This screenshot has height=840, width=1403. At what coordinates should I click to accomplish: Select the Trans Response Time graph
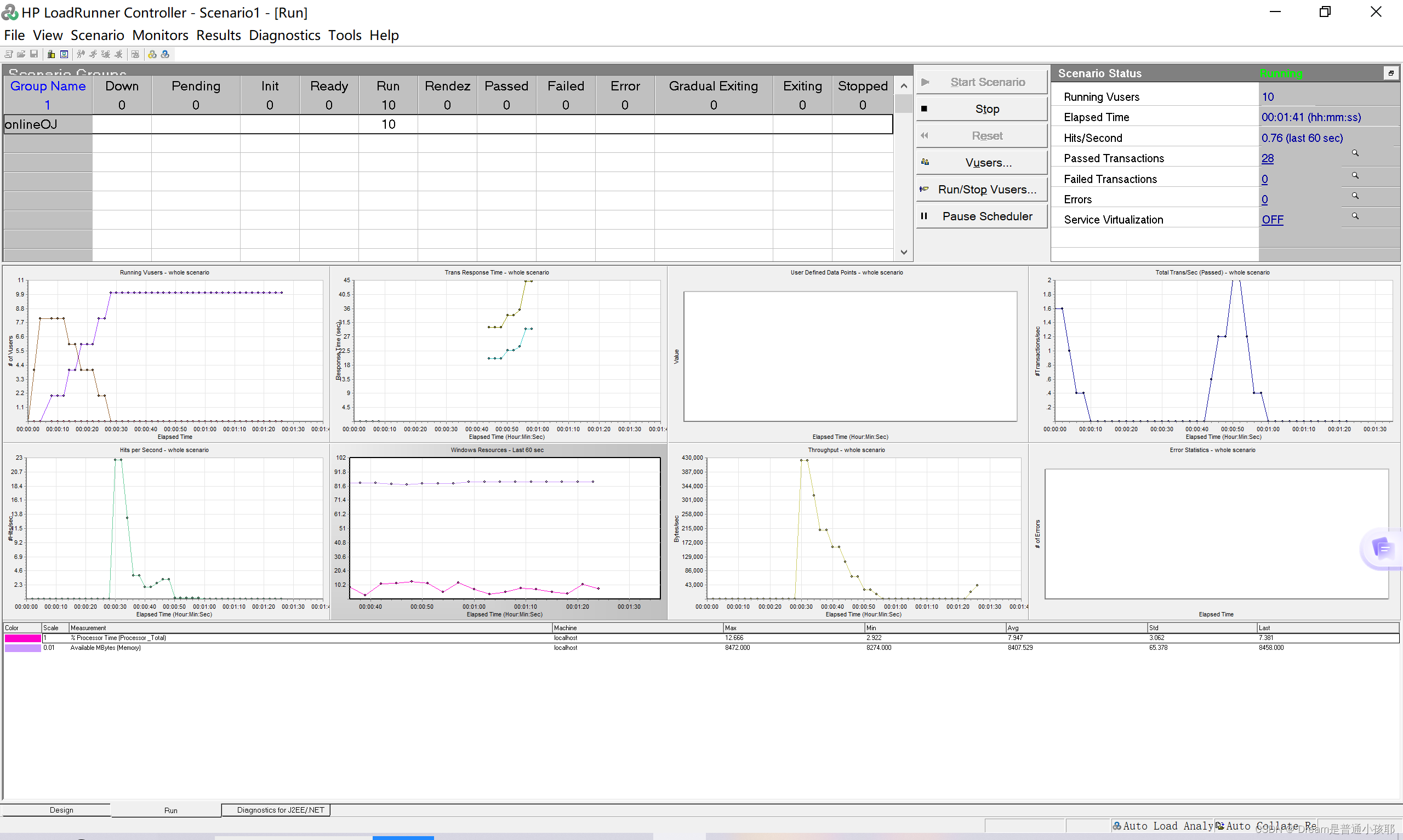click(x=498, y=354)
